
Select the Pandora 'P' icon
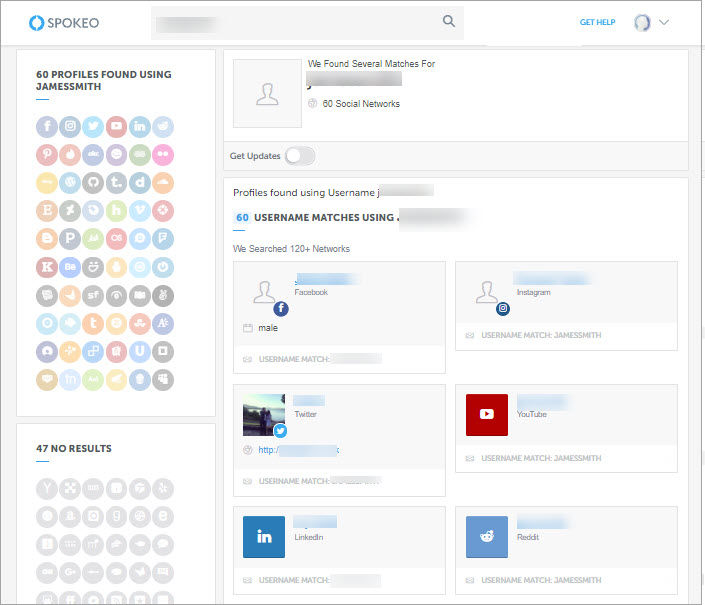[x=70, y=239]
